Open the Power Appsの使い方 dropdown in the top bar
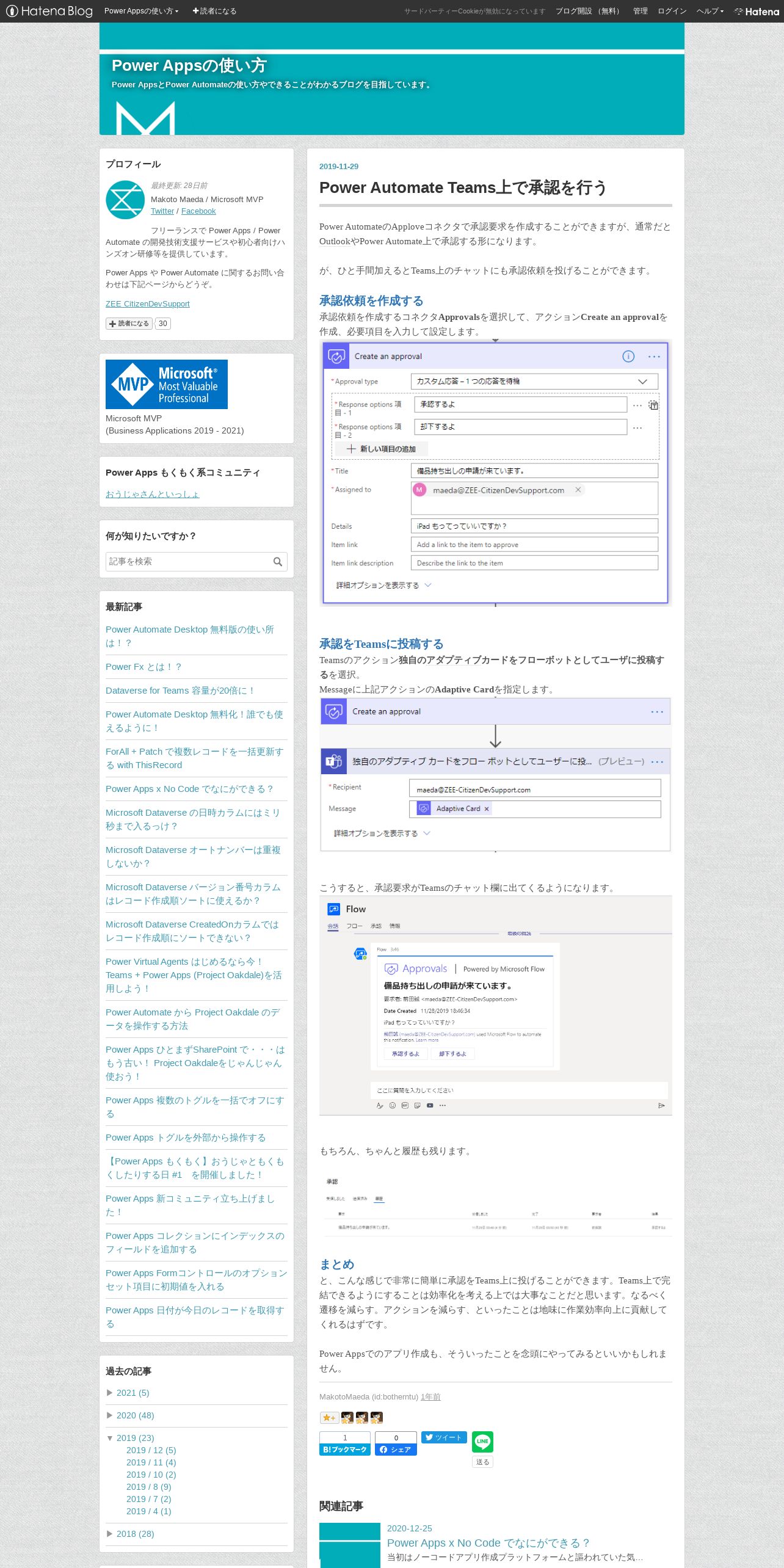This screenshot has height=1568, width=784. (x=141, y=11)
